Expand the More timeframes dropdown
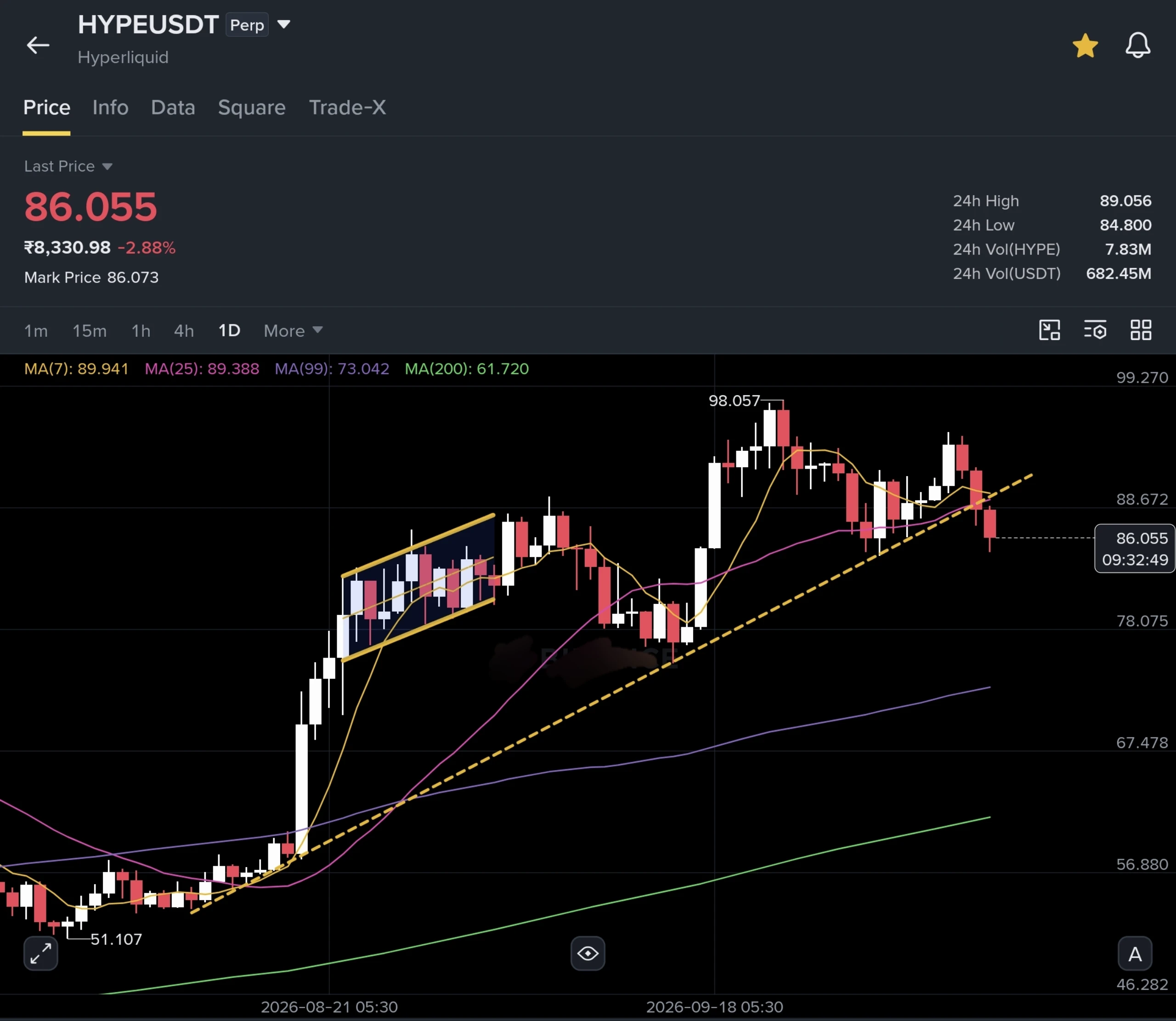1176x1021 pixels. point(293,330)
